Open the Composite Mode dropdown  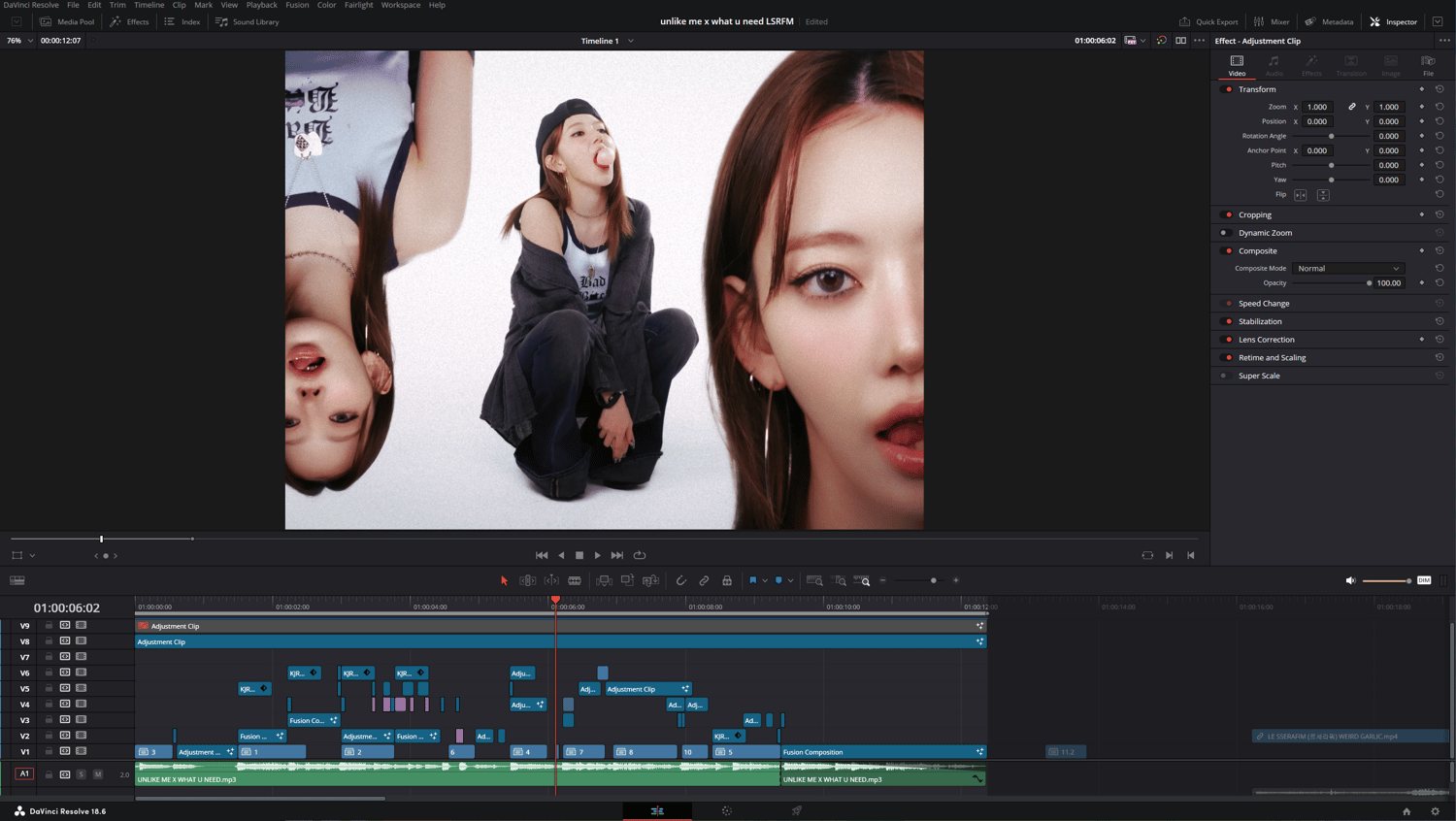point(1348,269)
